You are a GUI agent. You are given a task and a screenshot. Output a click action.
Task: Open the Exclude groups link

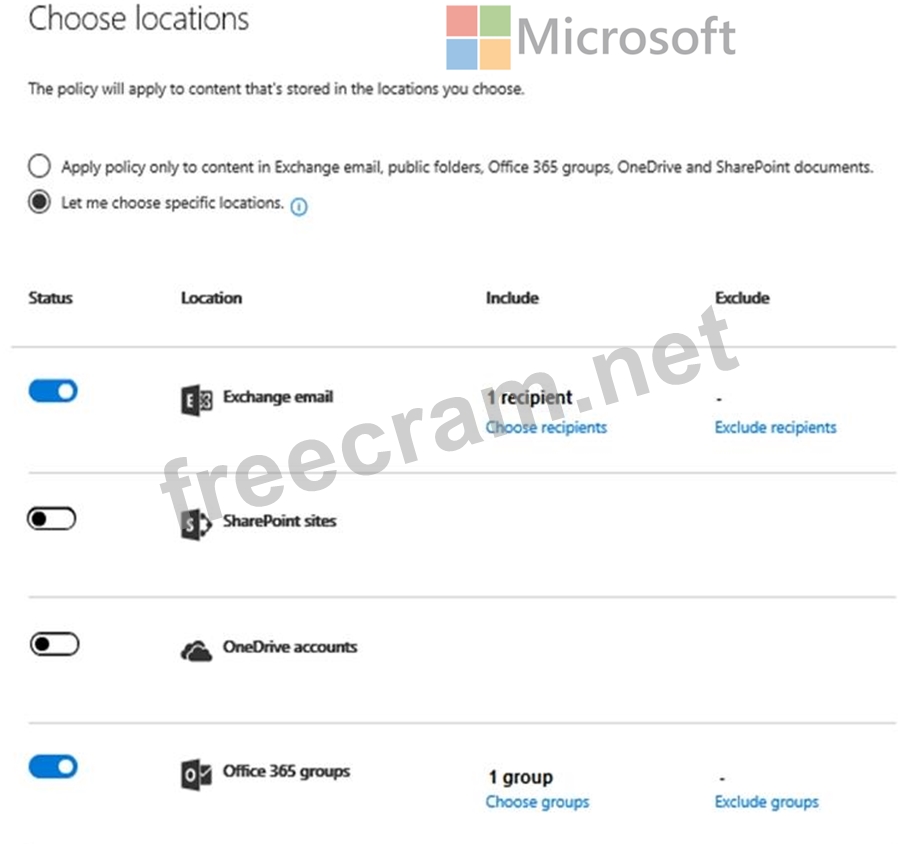coord(766,802)
